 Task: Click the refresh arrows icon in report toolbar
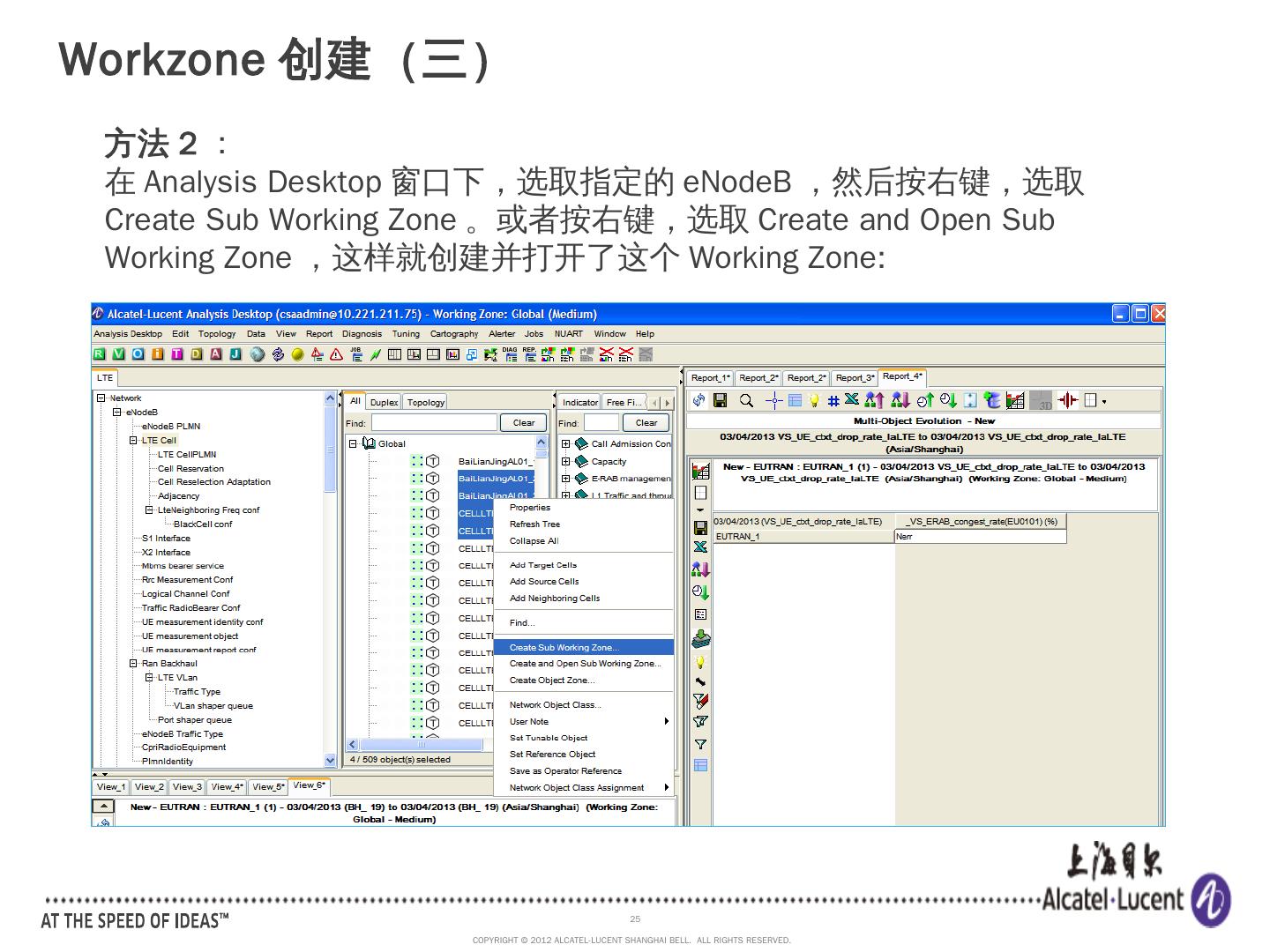pos(699,401)
